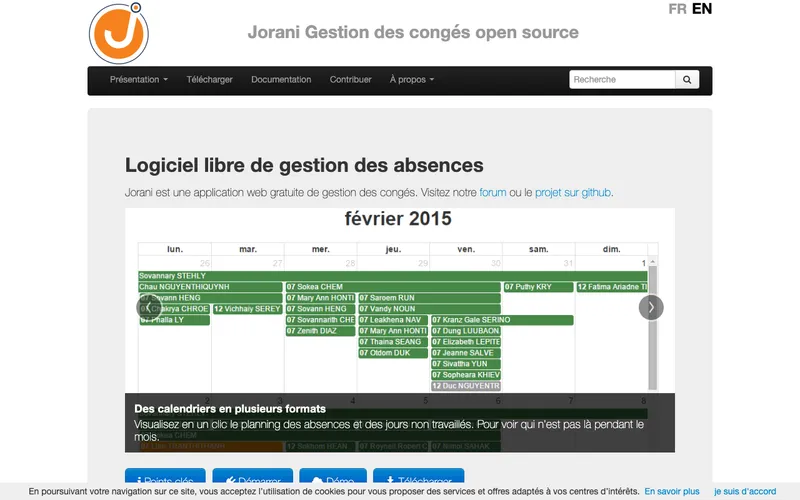Select the 12 Fatima Ariadne entry
Viewport: 800px width, 500px height.
click(x=612, y=287)
